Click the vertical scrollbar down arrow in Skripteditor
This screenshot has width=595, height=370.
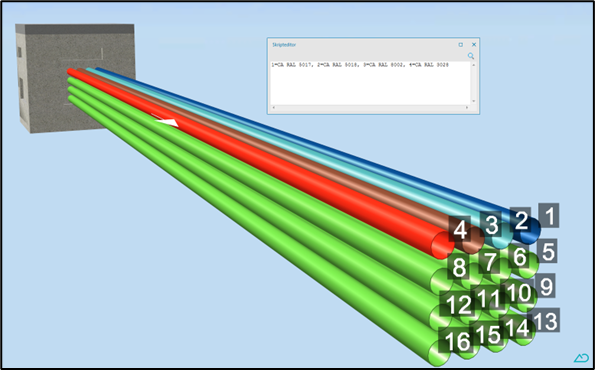coord(473,101)
